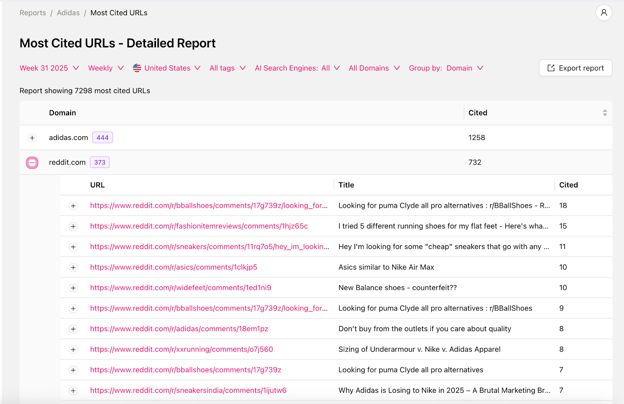Expand the asics comments URL row

pyautogui.click(x=73, y=267)
